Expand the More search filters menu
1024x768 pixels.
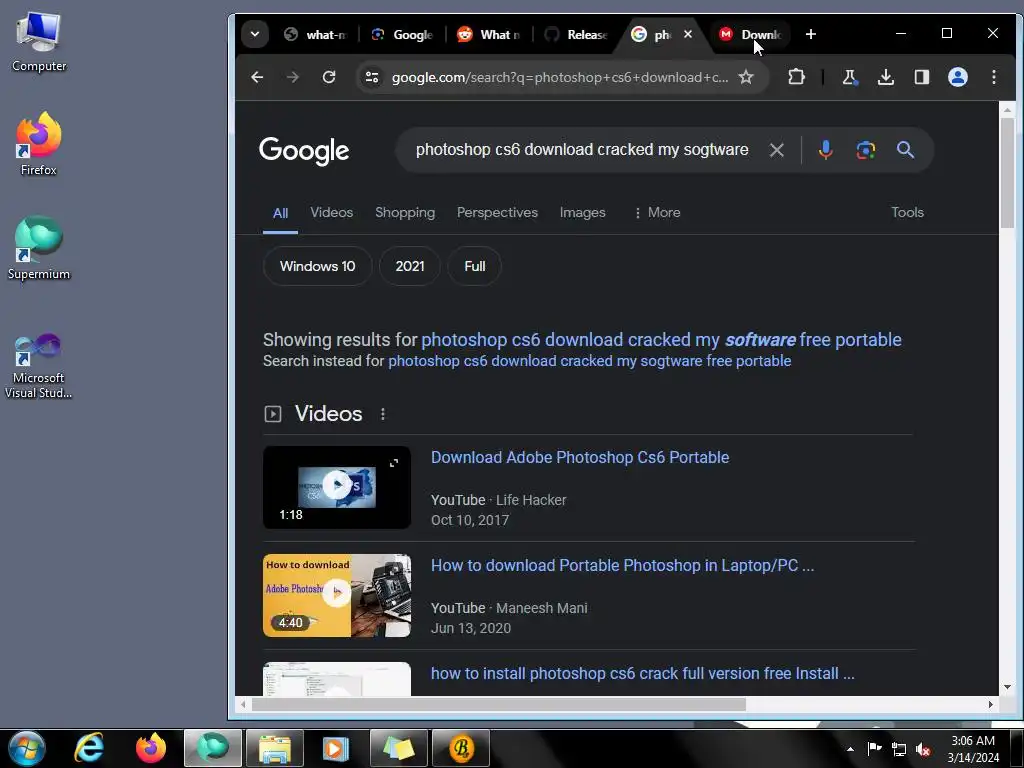[657, 212]
